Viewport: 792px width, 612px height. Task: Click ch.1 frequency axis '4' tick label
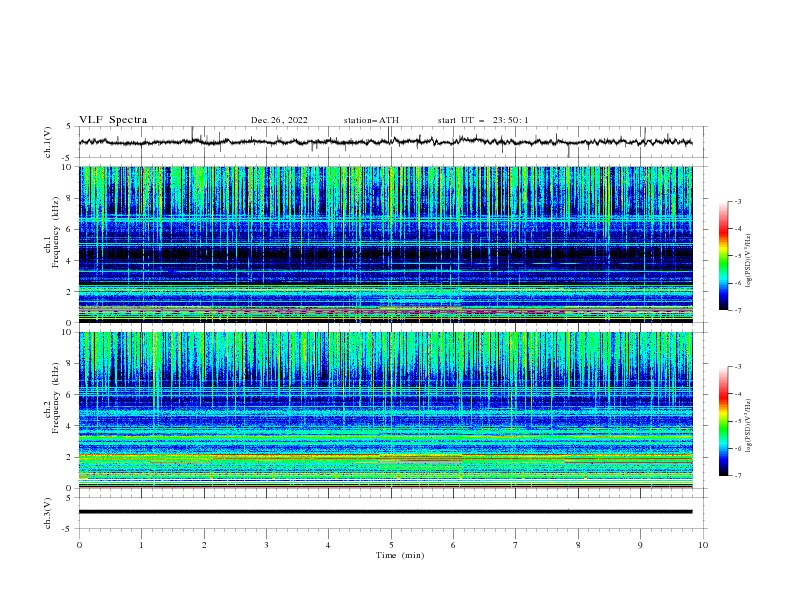(70, 261)
